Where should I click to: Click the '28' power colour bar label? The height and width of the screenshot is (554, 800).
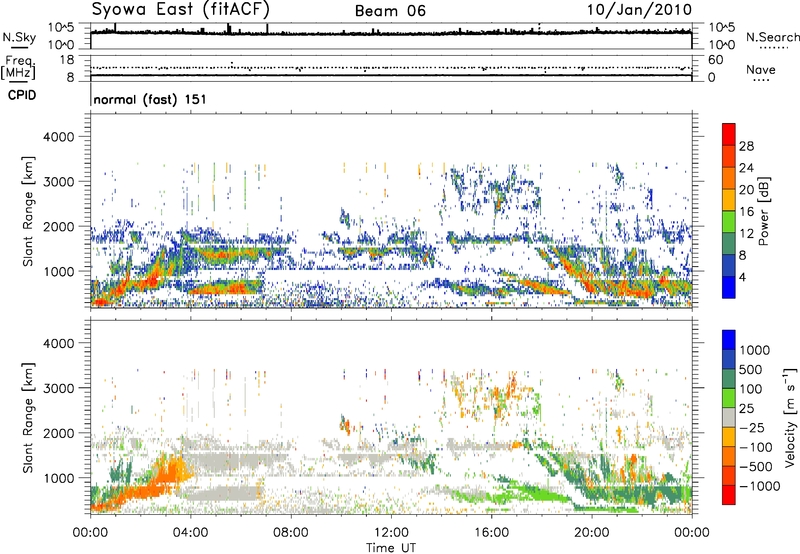point(746,146)
